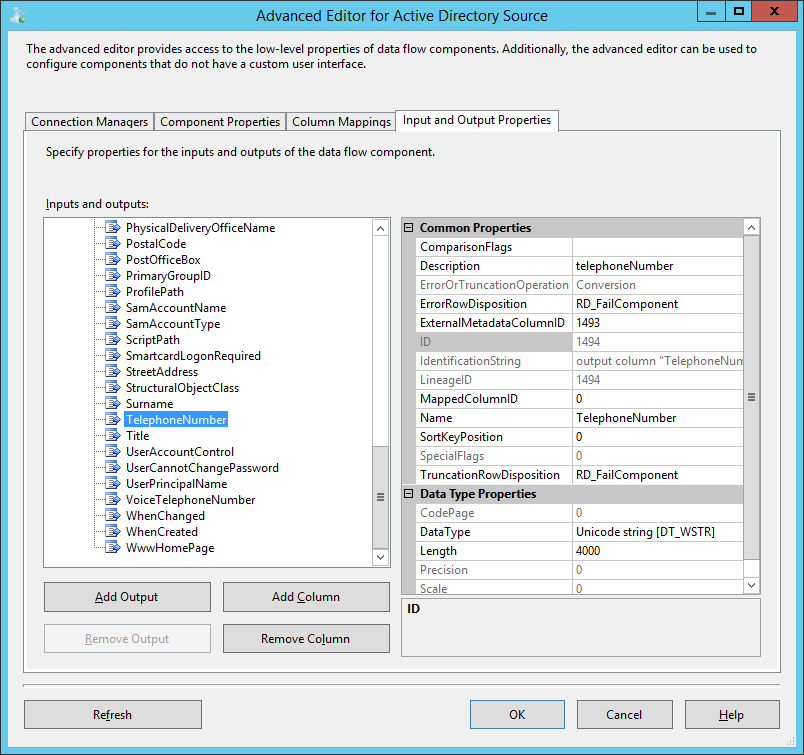Image resolution: width=804 pixels, height=755 pixels.
Task: Click the Description value telephoneNumber
Action: (657, 266)
